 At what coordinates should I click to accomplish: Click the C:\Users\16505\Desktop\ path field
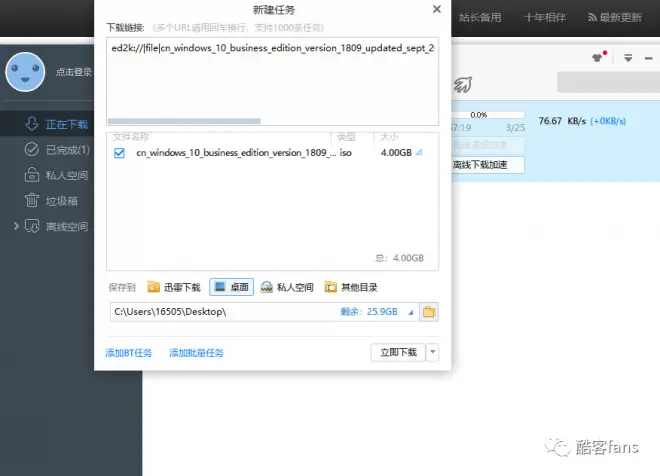pos(264,312)
